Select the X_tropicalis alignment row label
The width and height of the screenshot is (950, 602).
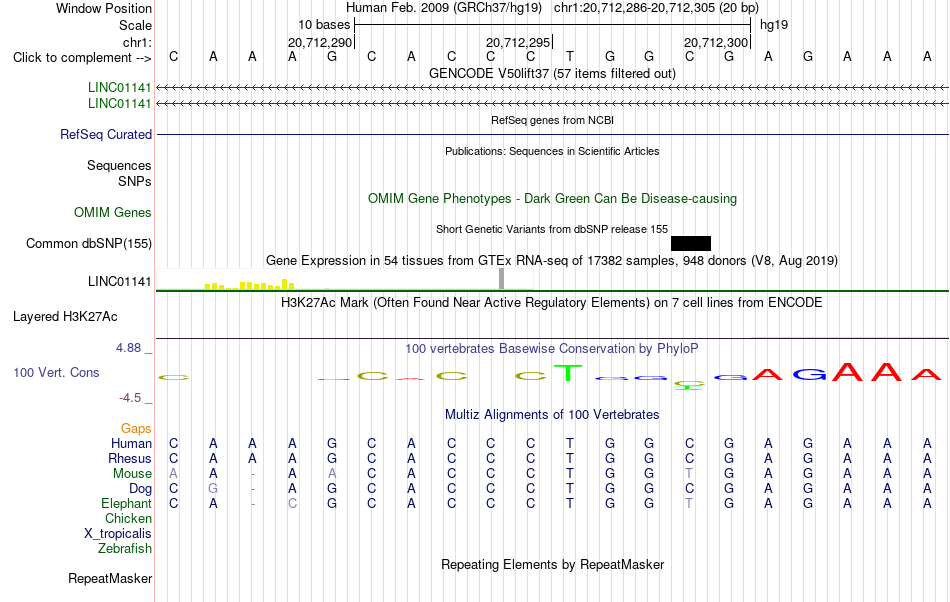(x=118, y=534)
